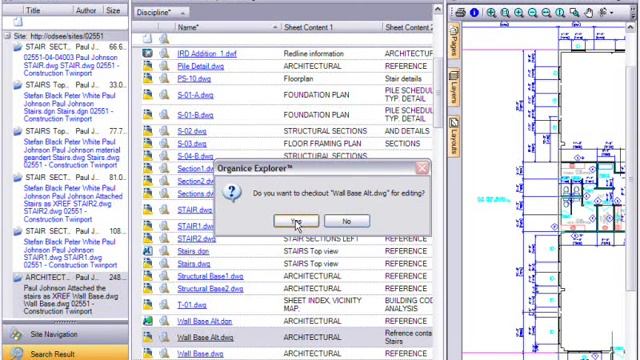Confirm checkout by clicking Yes

click(x=296, y=221)
